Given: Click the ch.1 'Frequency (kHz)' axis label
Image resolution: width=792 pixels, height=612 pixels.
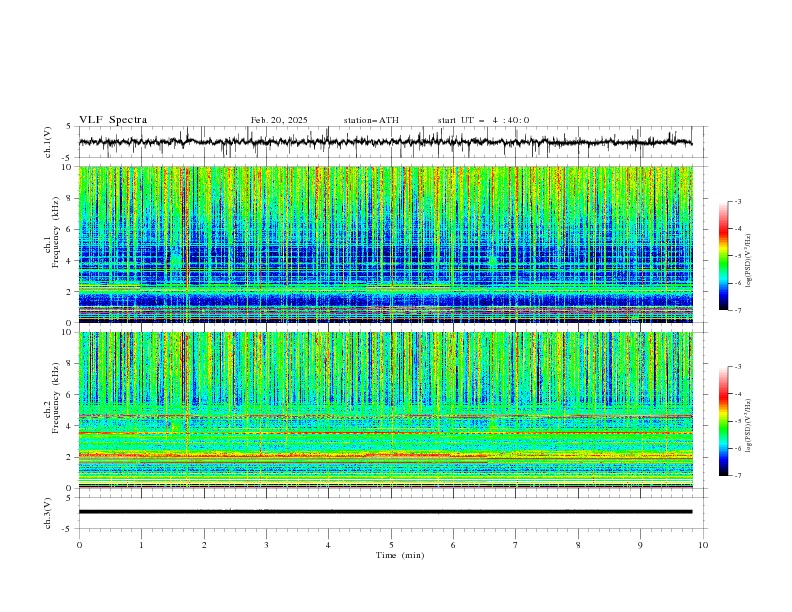Looking at the screenshot, I should [x=56, y=230].
